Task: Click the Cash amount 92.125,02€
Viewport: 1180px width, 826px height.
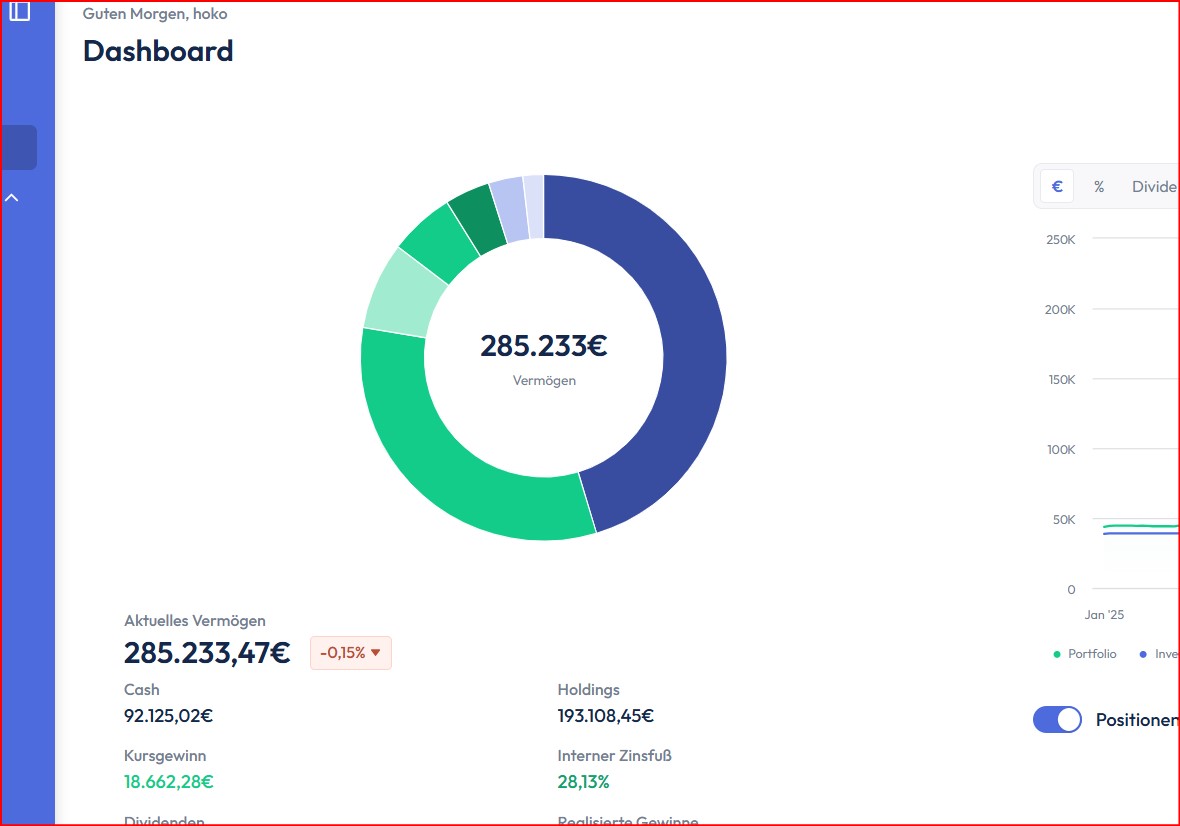Action: [x=168, y=716]
